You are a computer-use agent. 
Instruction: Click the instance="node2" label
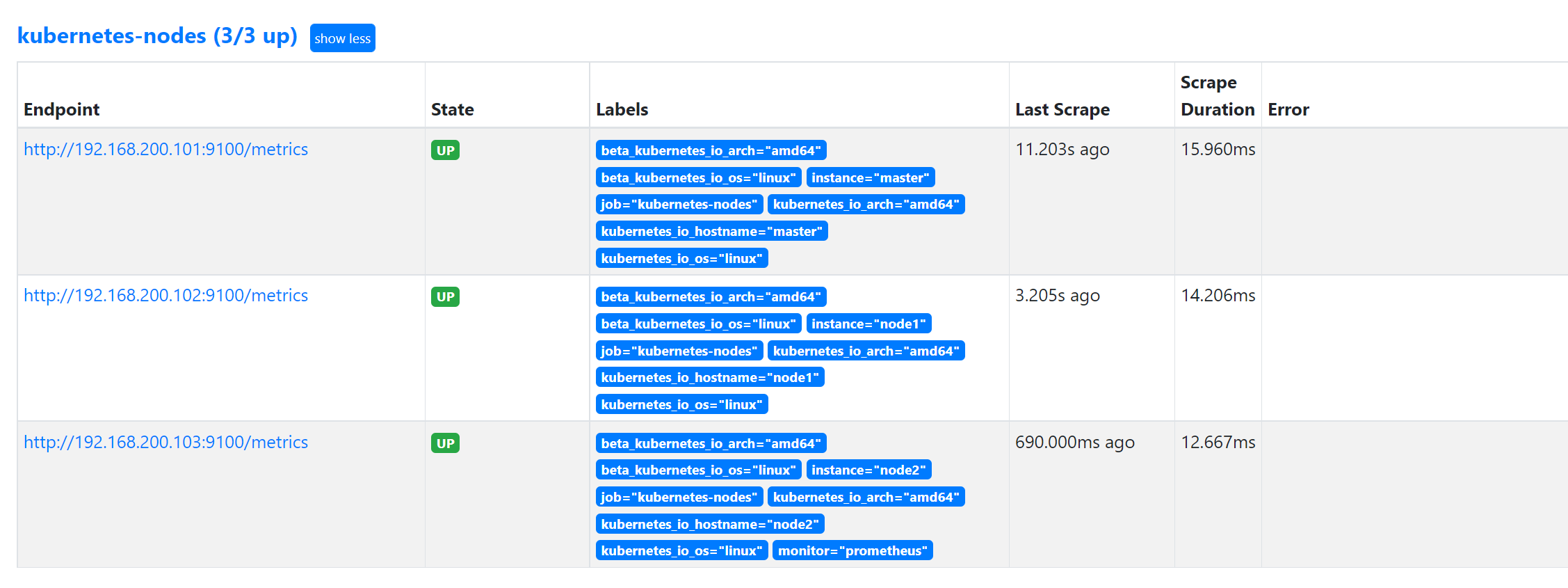868,470
